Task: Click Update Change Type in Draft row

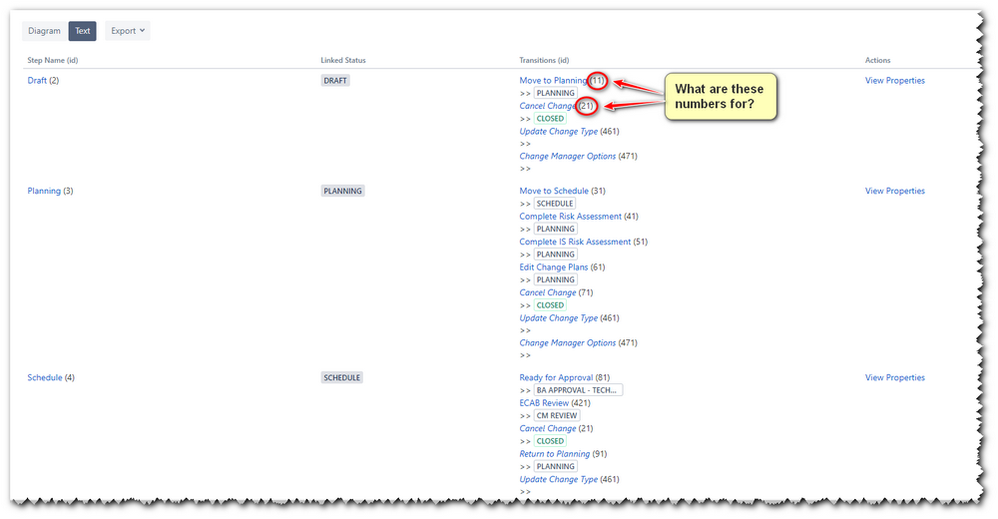Action: pyautogui.click(x=558, y=131)
